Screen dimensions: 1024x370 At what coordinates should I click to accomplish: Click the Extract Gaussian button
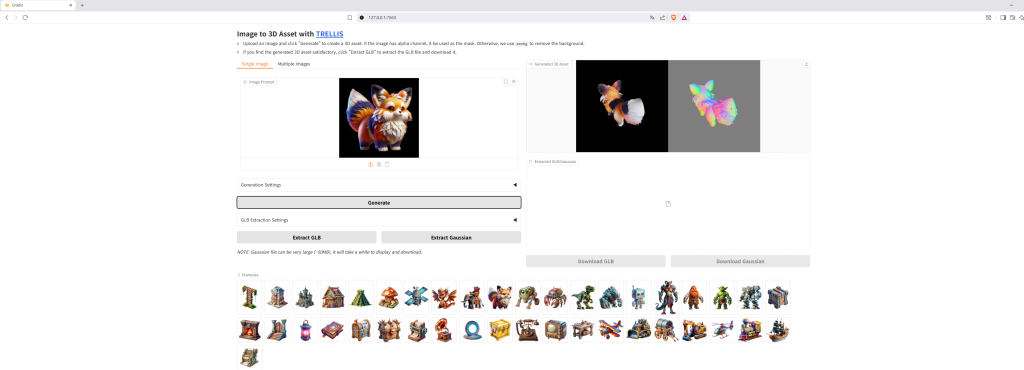pos(451,238)
